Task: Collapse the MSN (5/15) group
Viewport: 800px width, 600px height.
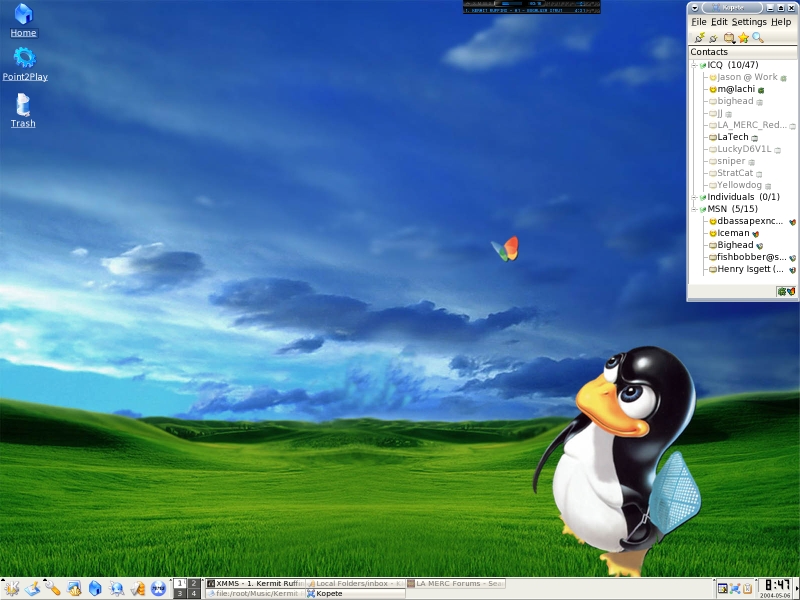Action: click(694, 209)
